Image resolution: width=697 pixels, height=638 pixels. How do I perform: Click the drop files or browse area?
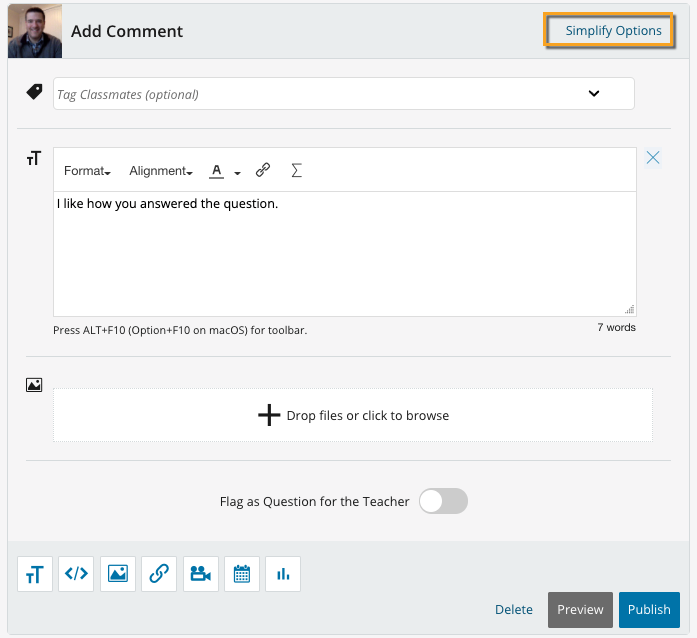pos(353,415)
